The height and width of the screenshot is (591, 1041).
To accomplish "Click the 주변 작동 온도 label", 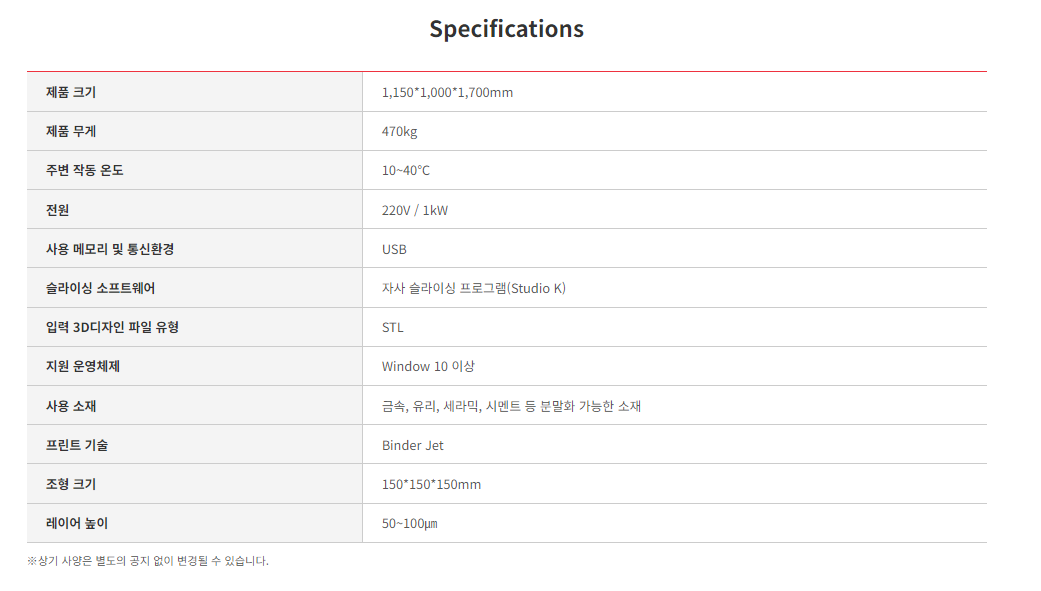I will [x=85, y=170].
